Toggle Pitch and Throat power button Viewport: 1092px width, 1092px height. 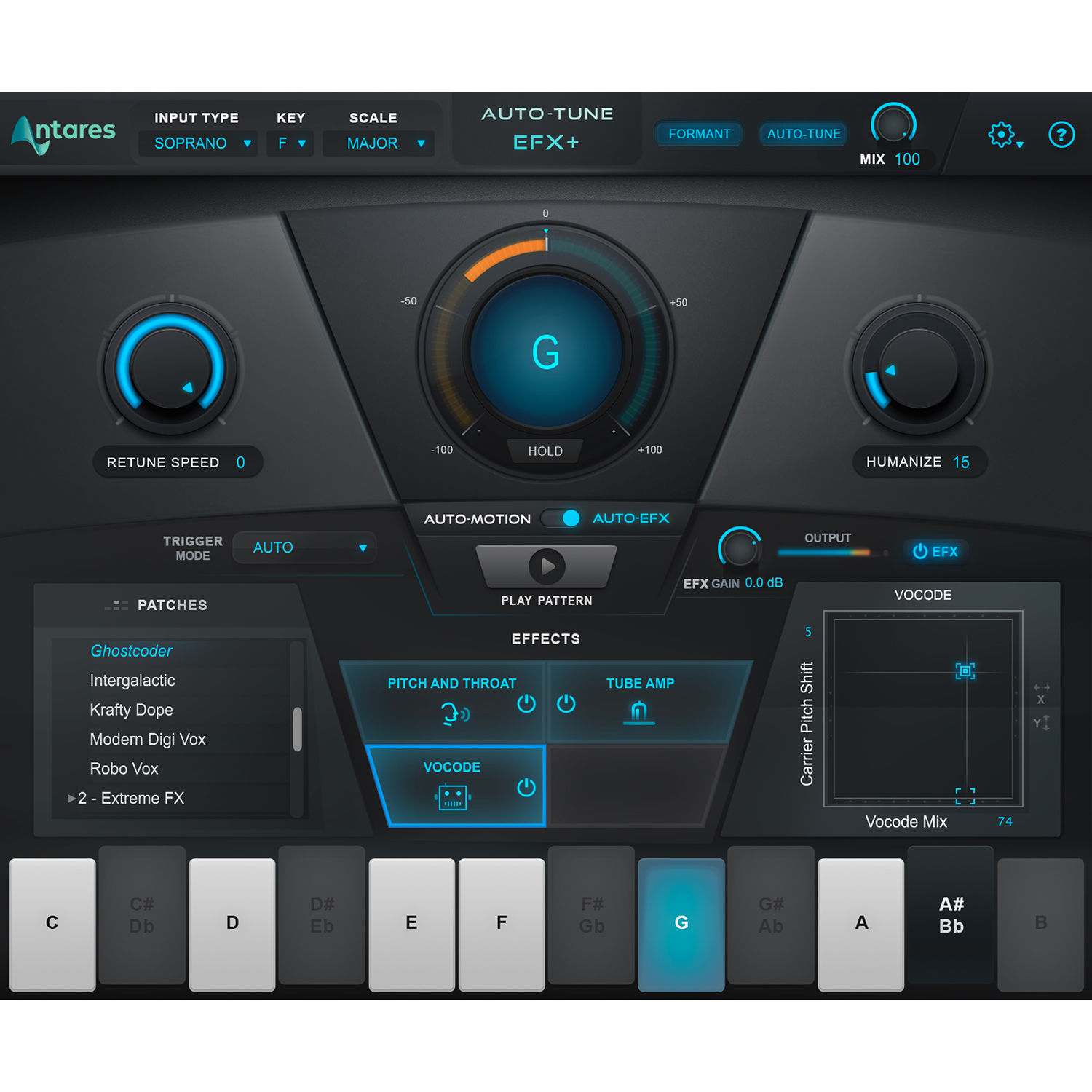526,703
